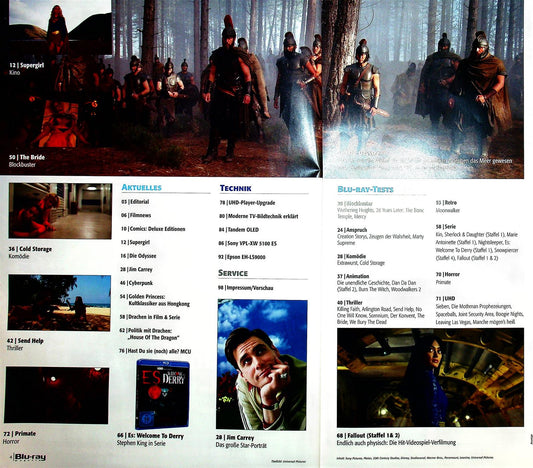Click the '84 | Tandem OLED' entry
The width and height of the screenshot is (533, 468).
[239, 230]
